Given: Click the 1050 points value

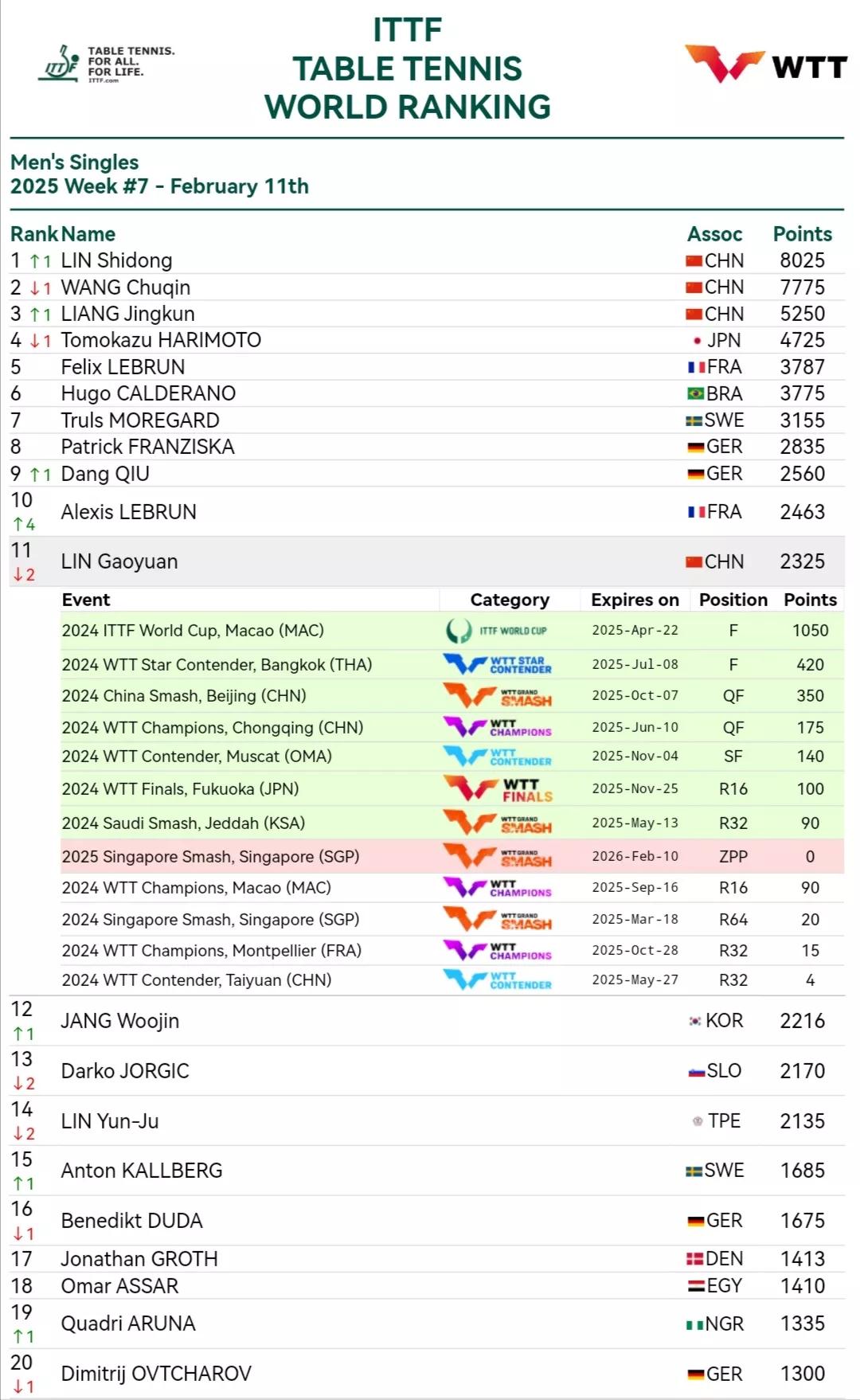Looking at the screenshot, I should point(810,631).
